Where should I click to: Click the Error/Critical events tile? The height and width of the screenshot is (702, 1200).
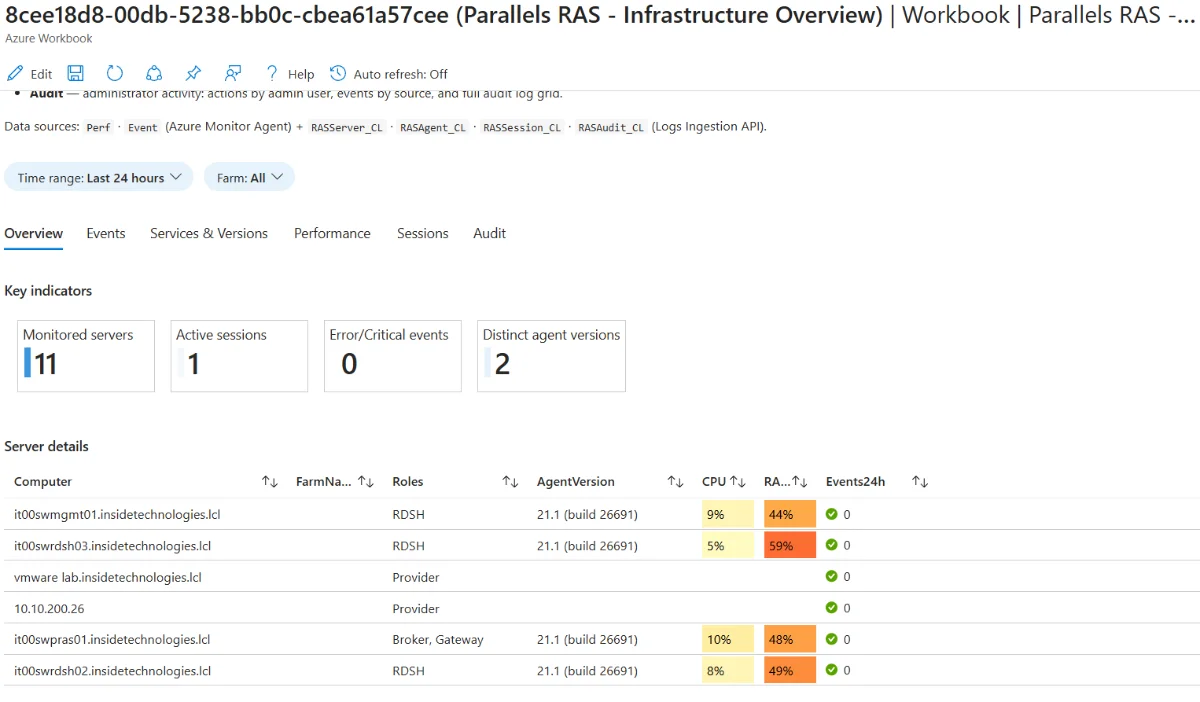(x=392, y=356)
